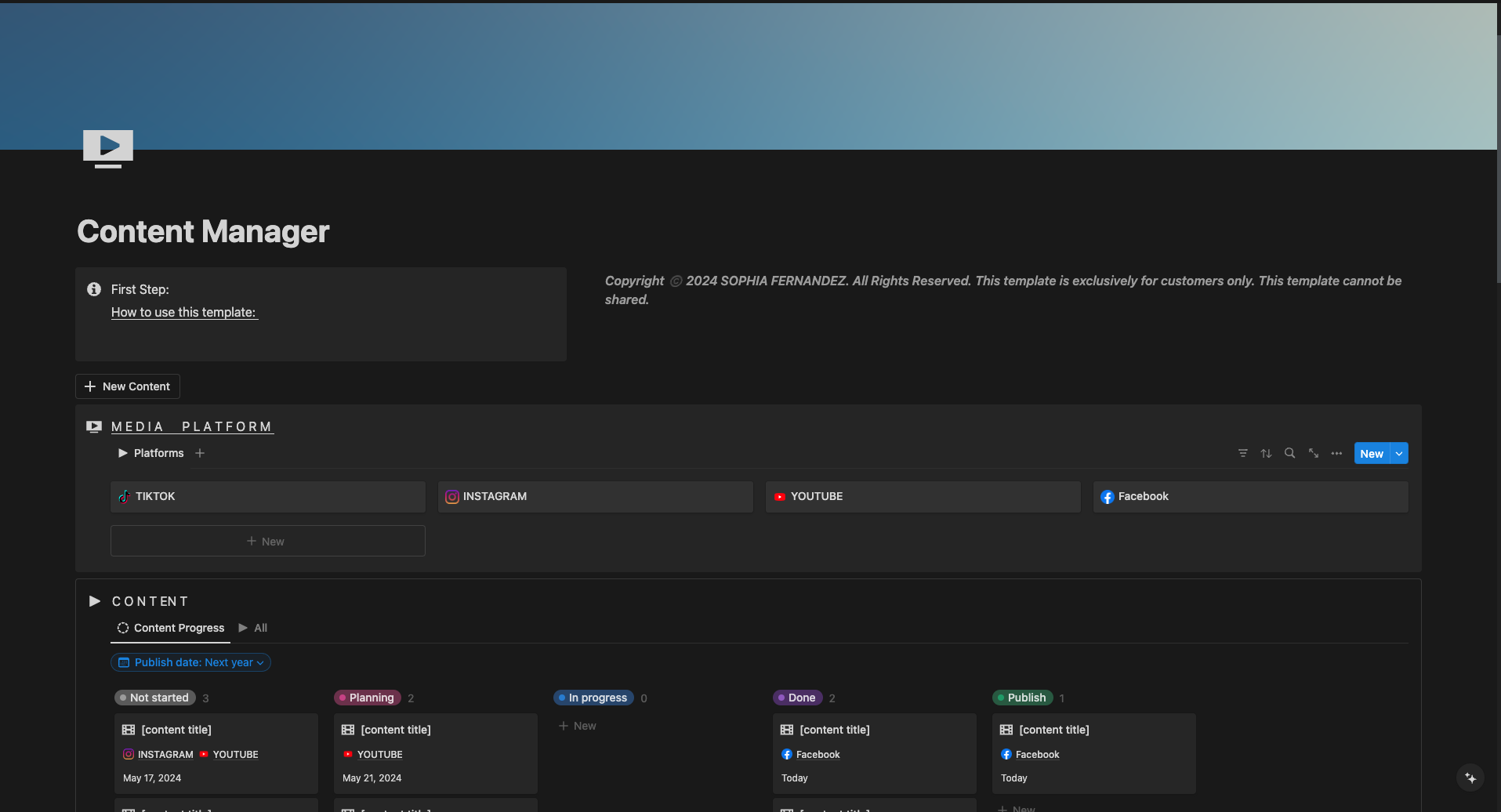
Task: Click the Search icon in Media Platform toolbar
Action: [x=1290, y=453]
